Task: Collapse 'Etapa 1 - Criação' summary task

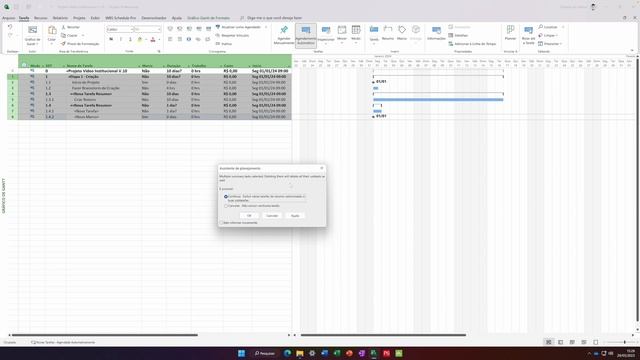Action: point(69,77)
